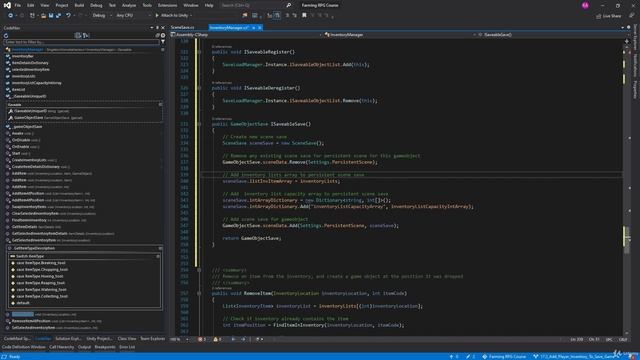Collapse the ISaveable region in CodeMaid
This screenshot has height=360, width=640.
pos(160,104)
